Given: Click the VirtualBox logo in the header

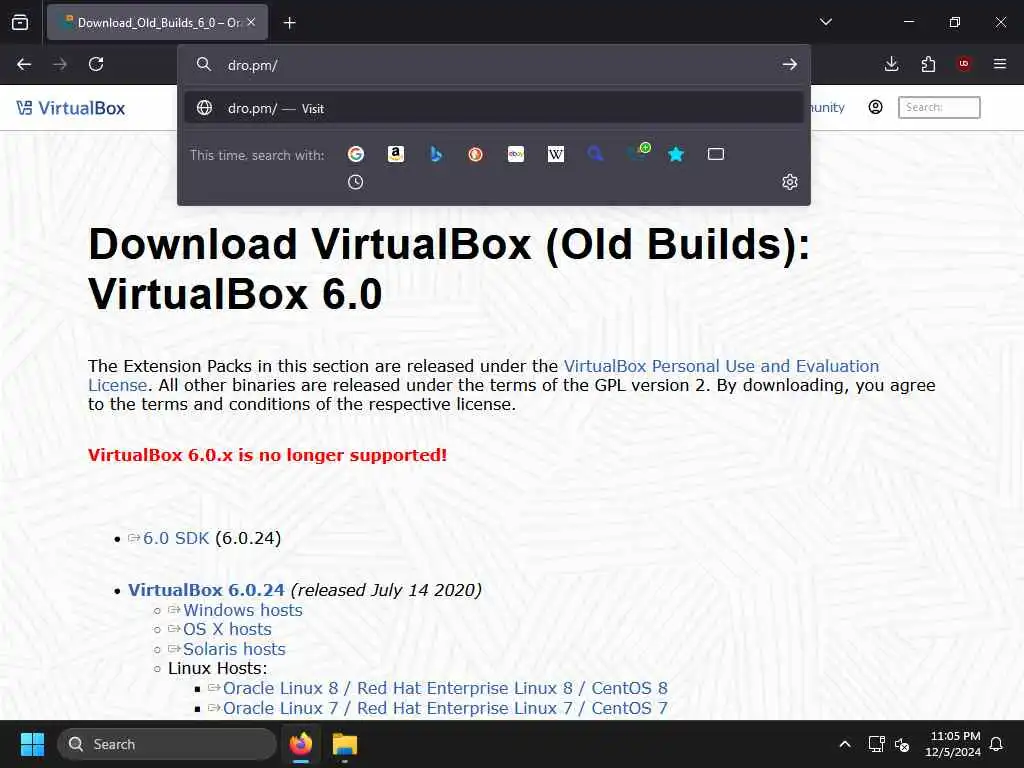Looking at the screenshot, I should [x=71, y=108].
